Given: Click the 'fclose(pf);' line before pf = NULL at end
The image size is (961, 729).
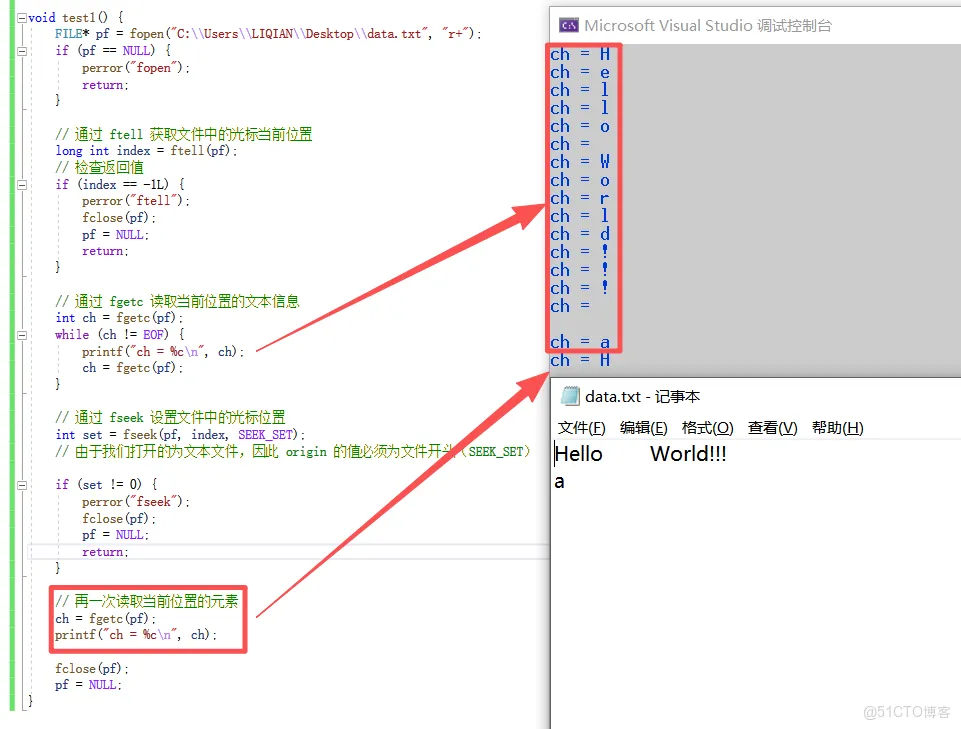Looking at the screenshot, I should click(x=92, y=668).
